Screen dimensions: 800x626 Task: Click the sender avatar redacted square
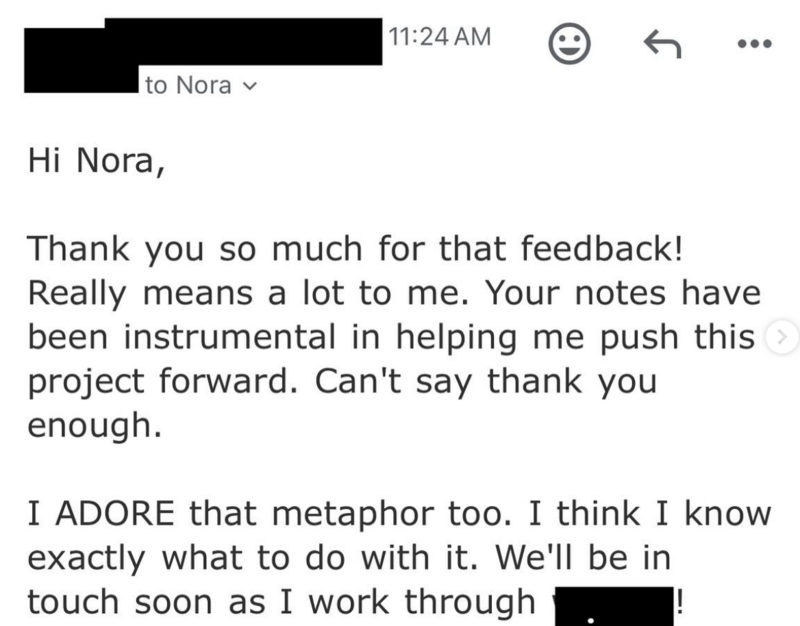(81, 61)
